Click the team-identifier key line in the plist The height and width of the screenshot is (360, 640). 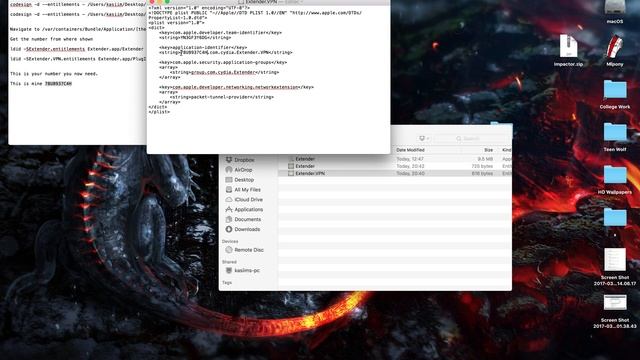(220, 32)
